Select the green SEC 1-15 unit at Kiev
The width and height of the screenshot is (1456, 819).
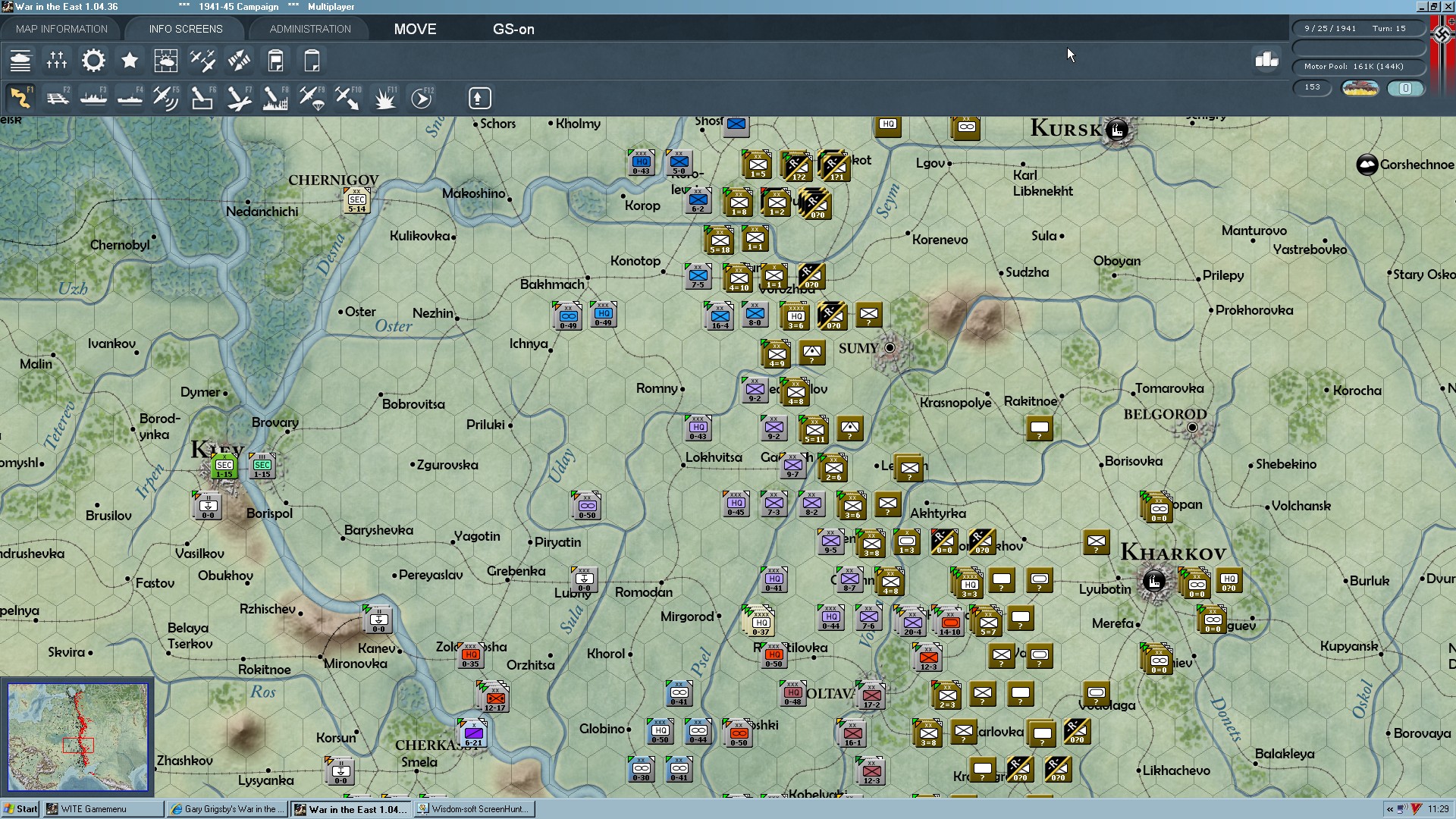click(x=224, y=466)
